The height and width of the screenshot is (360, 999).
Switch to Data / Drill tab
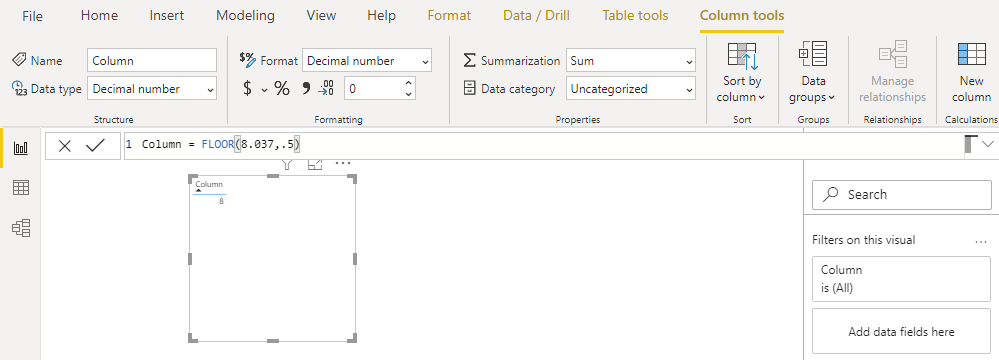[x=536, y=15]
